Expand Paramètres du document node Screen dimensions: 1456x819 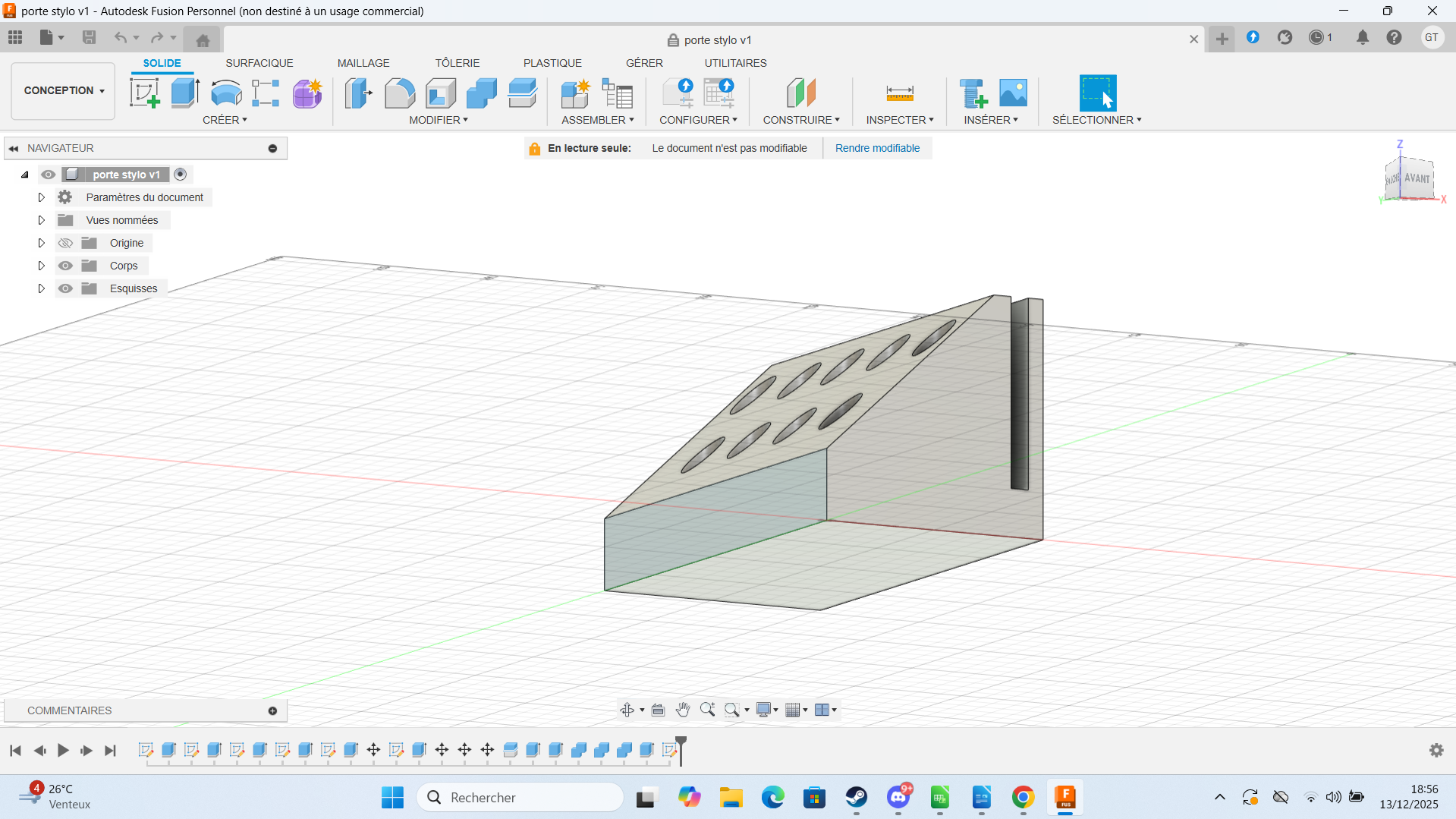(42, 197)
